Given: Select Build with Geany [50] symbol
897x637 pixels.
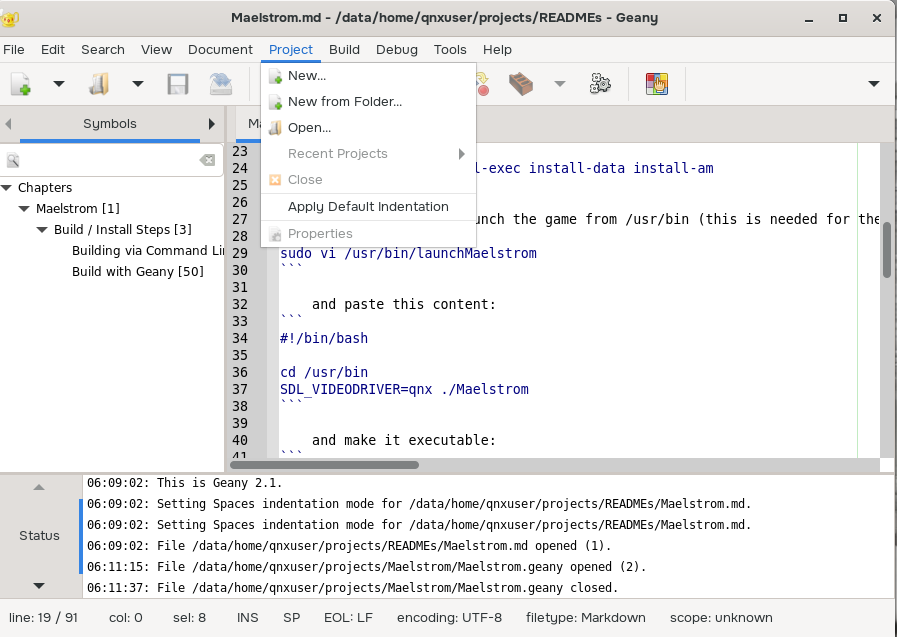Looking at the screenshot, I should point(137,271).
